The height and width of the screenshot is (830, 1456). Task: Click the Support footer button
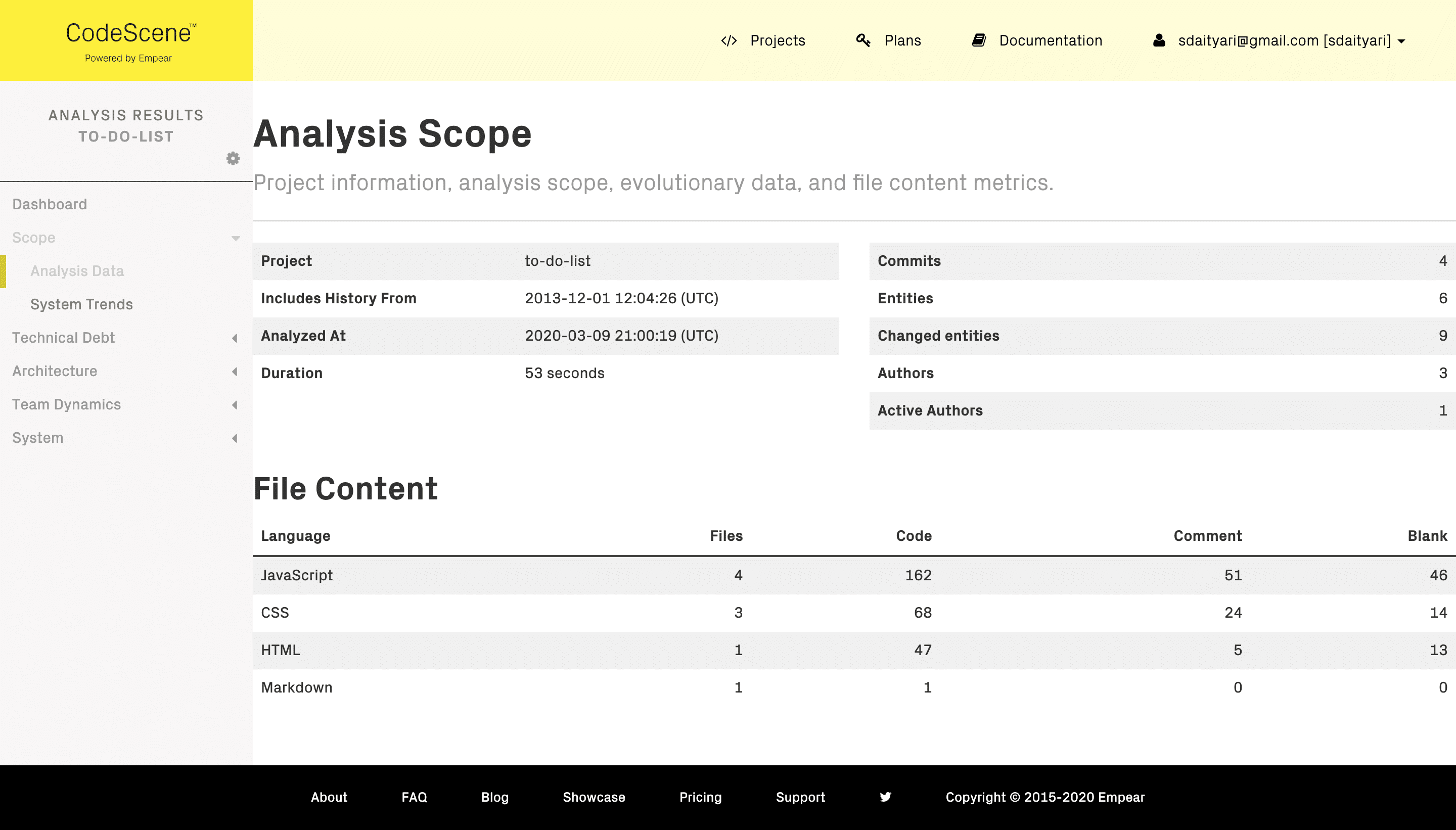click(800, 797)
